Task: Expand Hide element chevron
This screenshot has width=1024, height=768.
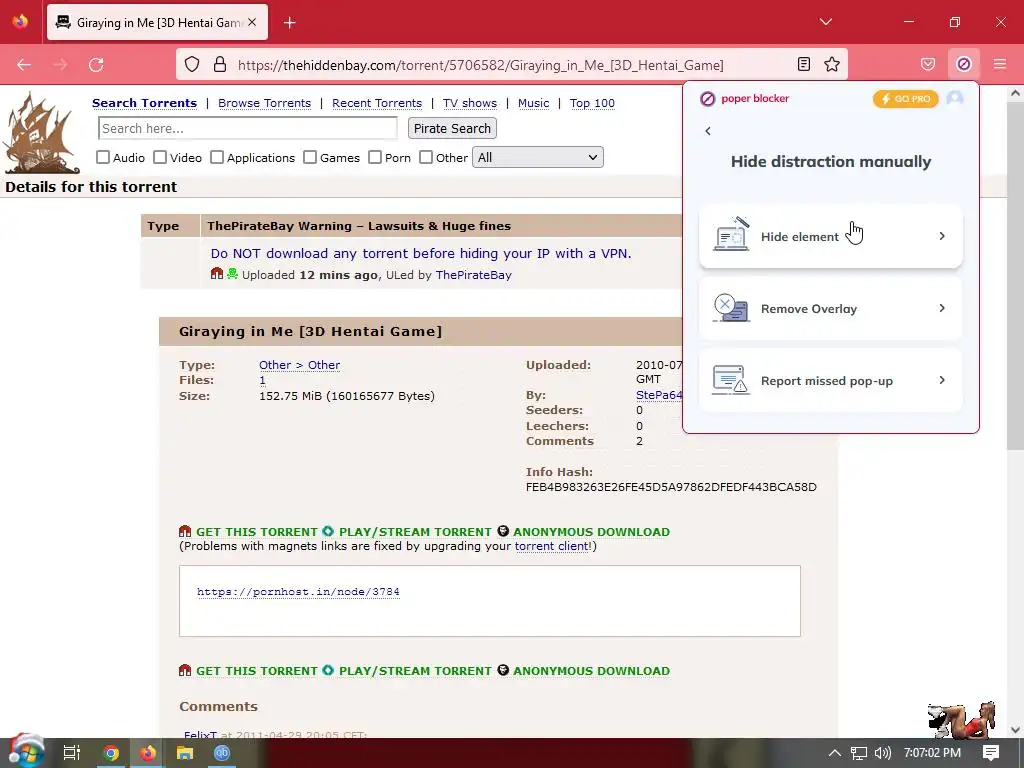Action: point(942,236)
